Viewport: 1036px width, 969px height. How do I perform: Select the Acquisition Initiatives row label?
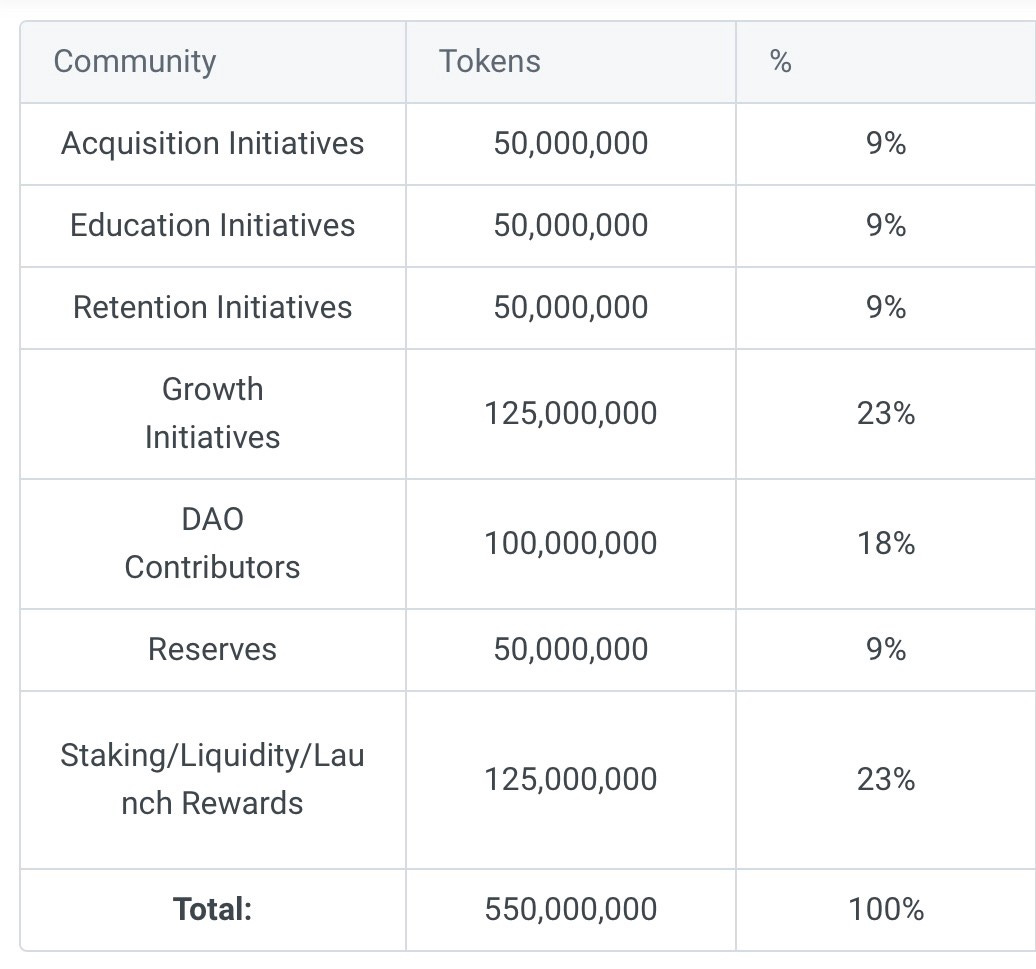212,143
